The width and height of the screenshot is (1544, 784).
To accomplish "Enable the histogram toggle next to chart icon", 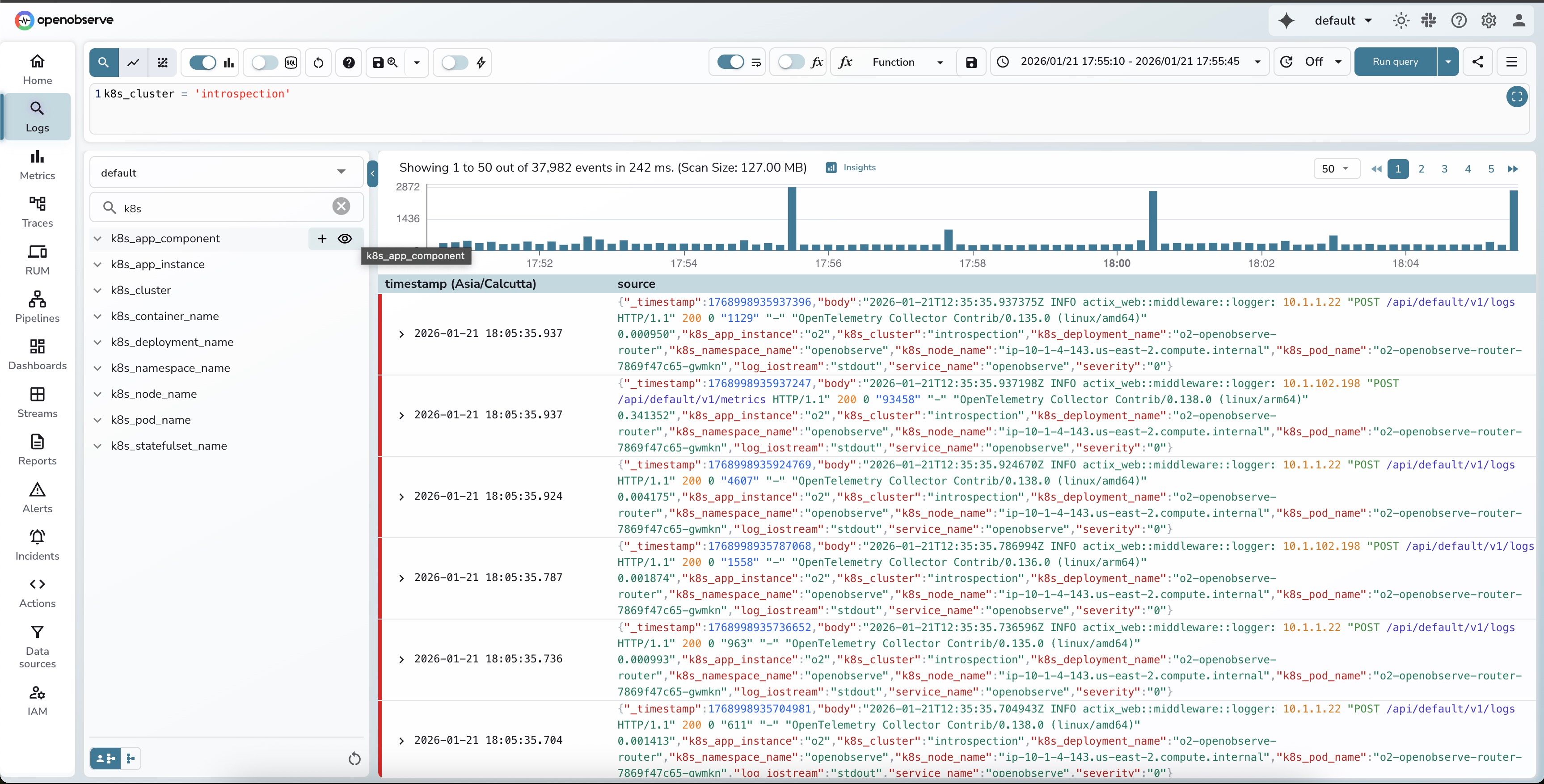I will (x=202, y=62).
